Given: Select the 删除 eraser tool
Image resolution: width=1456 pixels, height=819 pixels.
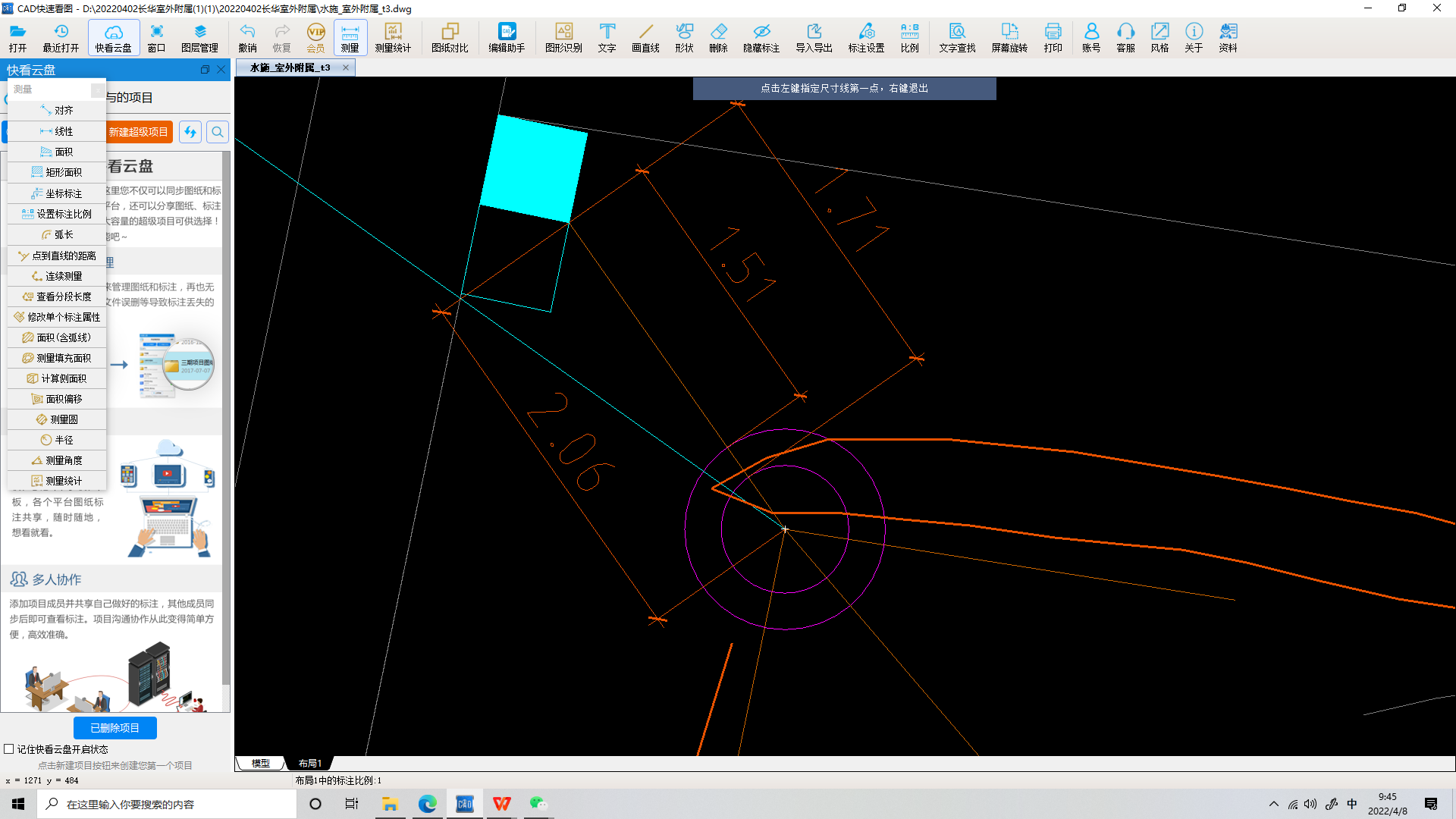Looking at the screenshot, I should tap(718, 37).
